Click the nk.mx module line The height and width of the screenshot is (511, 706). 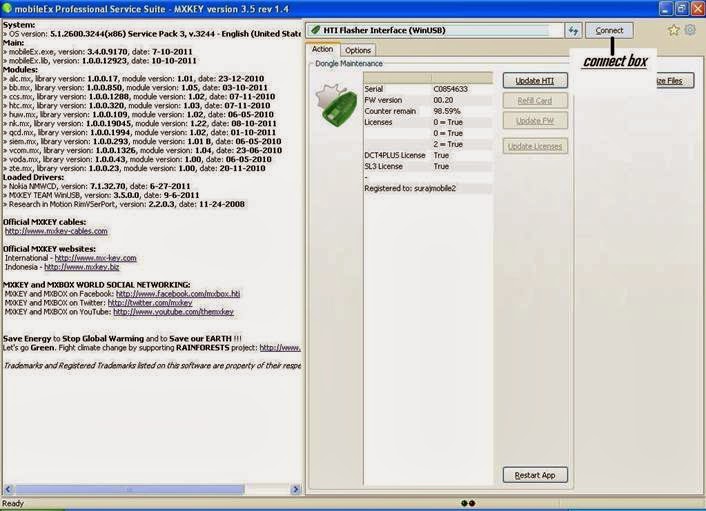point(140,123)
